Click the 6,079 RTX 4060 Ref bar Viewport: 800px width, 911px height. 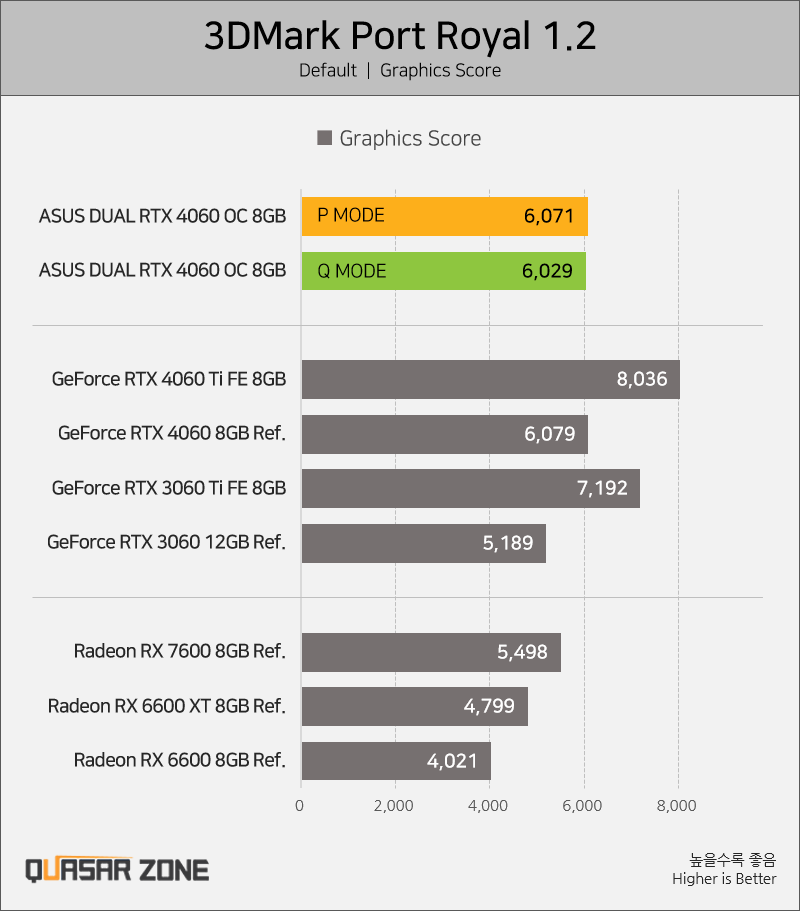click(444, 434)
